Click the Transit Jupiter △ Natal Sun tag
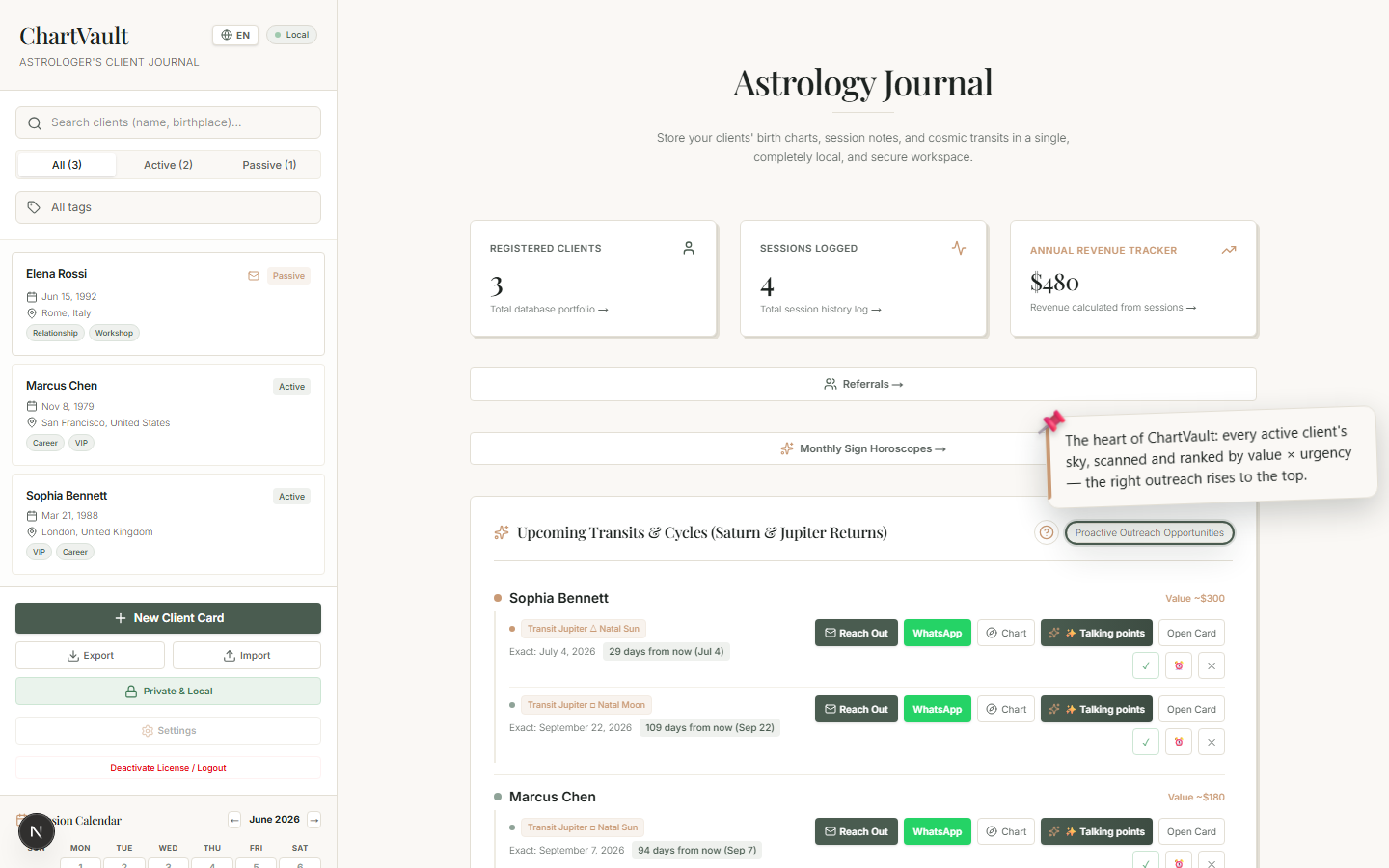The image size is (1389, 868). [x=584, y=629]
